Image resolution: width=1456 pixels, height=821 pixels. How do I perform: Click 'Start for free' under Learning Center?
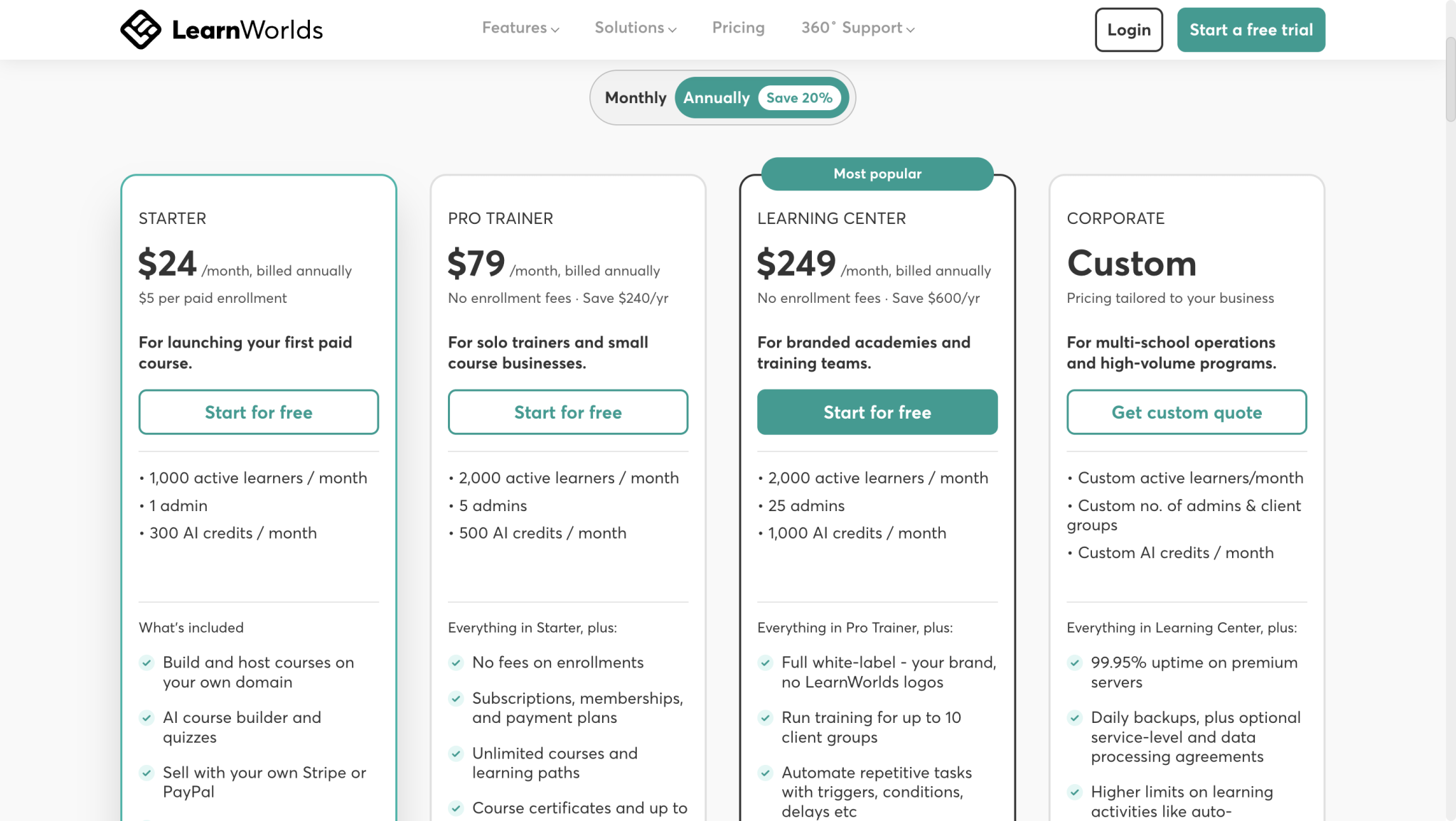[877, 412]
